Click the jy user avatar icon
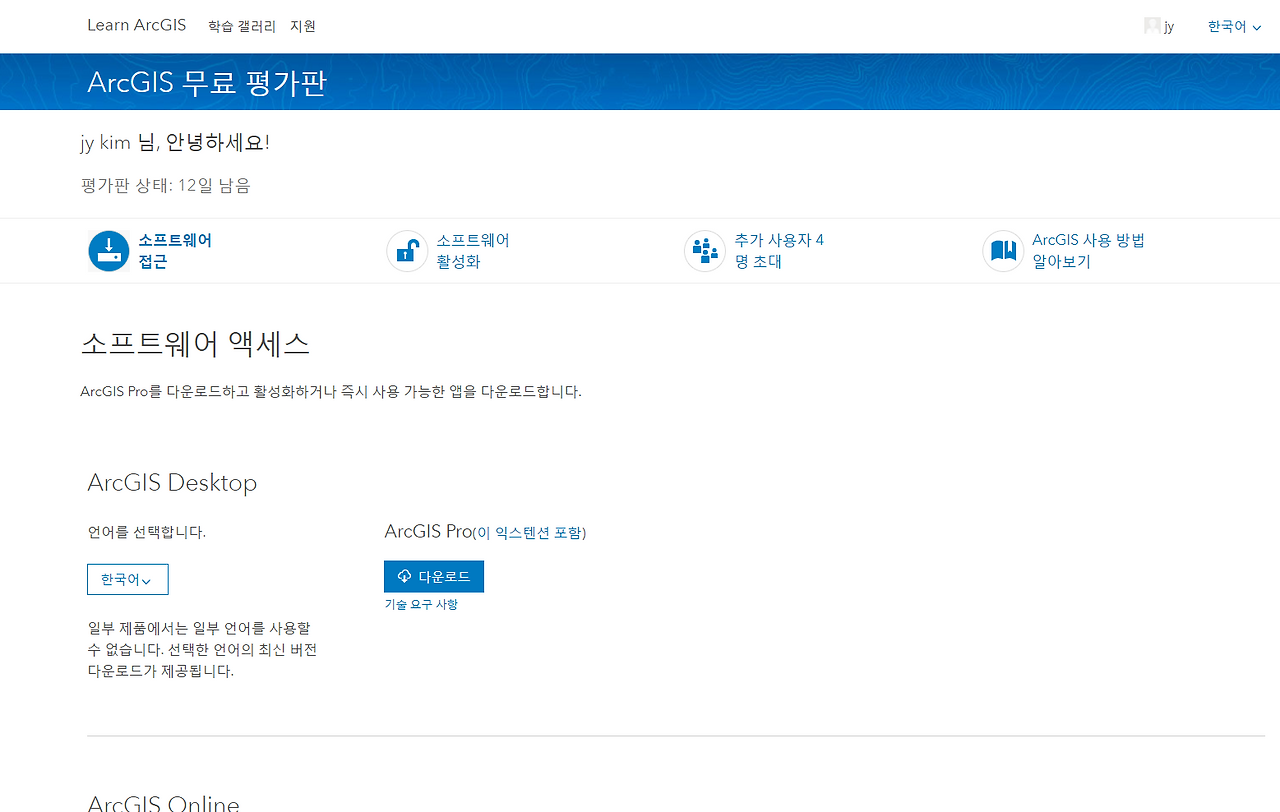The width and height of the screenshot is (1280, 812). (x=1152, y=26)
